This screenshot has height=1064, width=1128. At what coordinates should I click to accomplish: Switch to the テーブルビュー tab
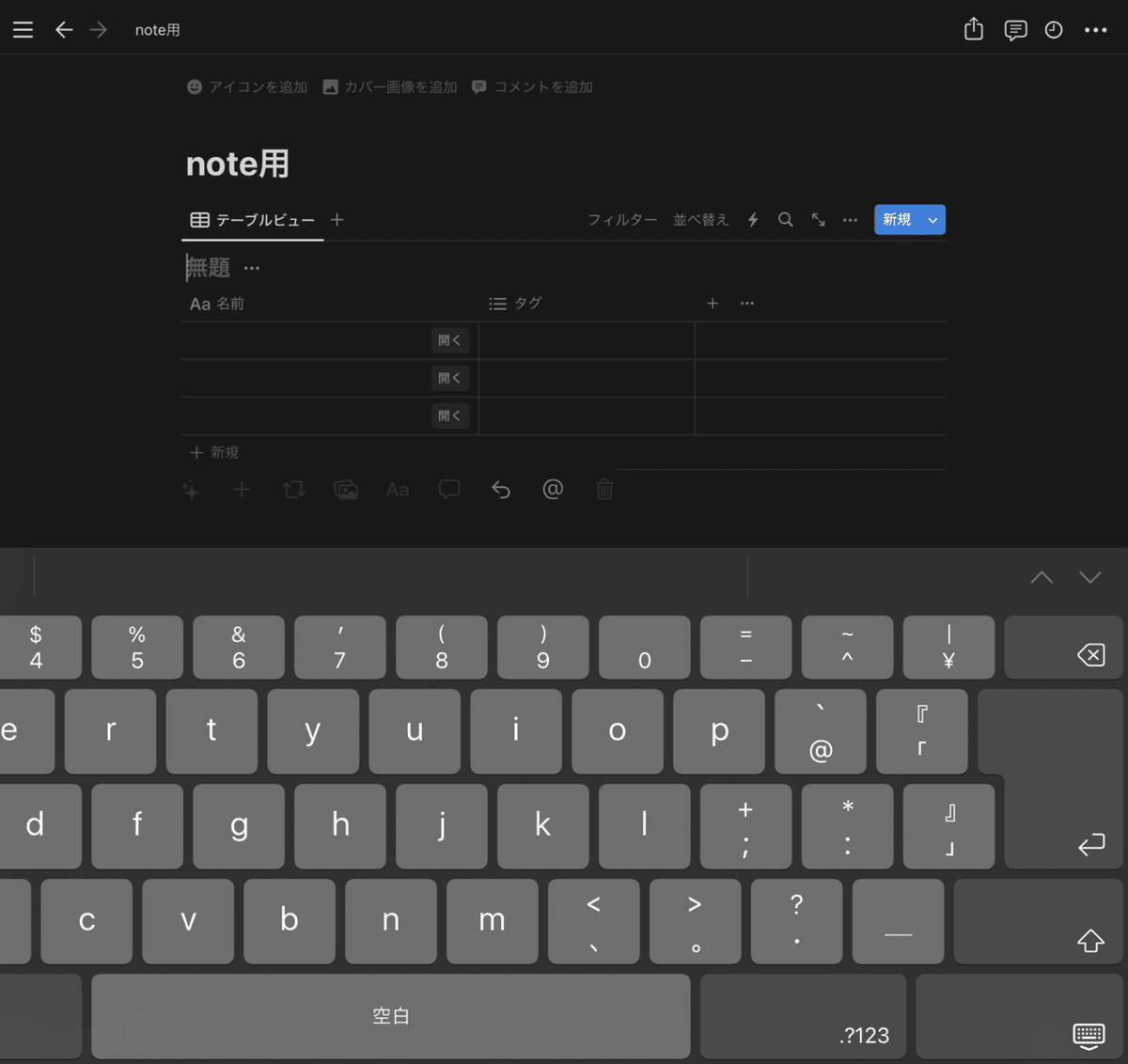252,220
